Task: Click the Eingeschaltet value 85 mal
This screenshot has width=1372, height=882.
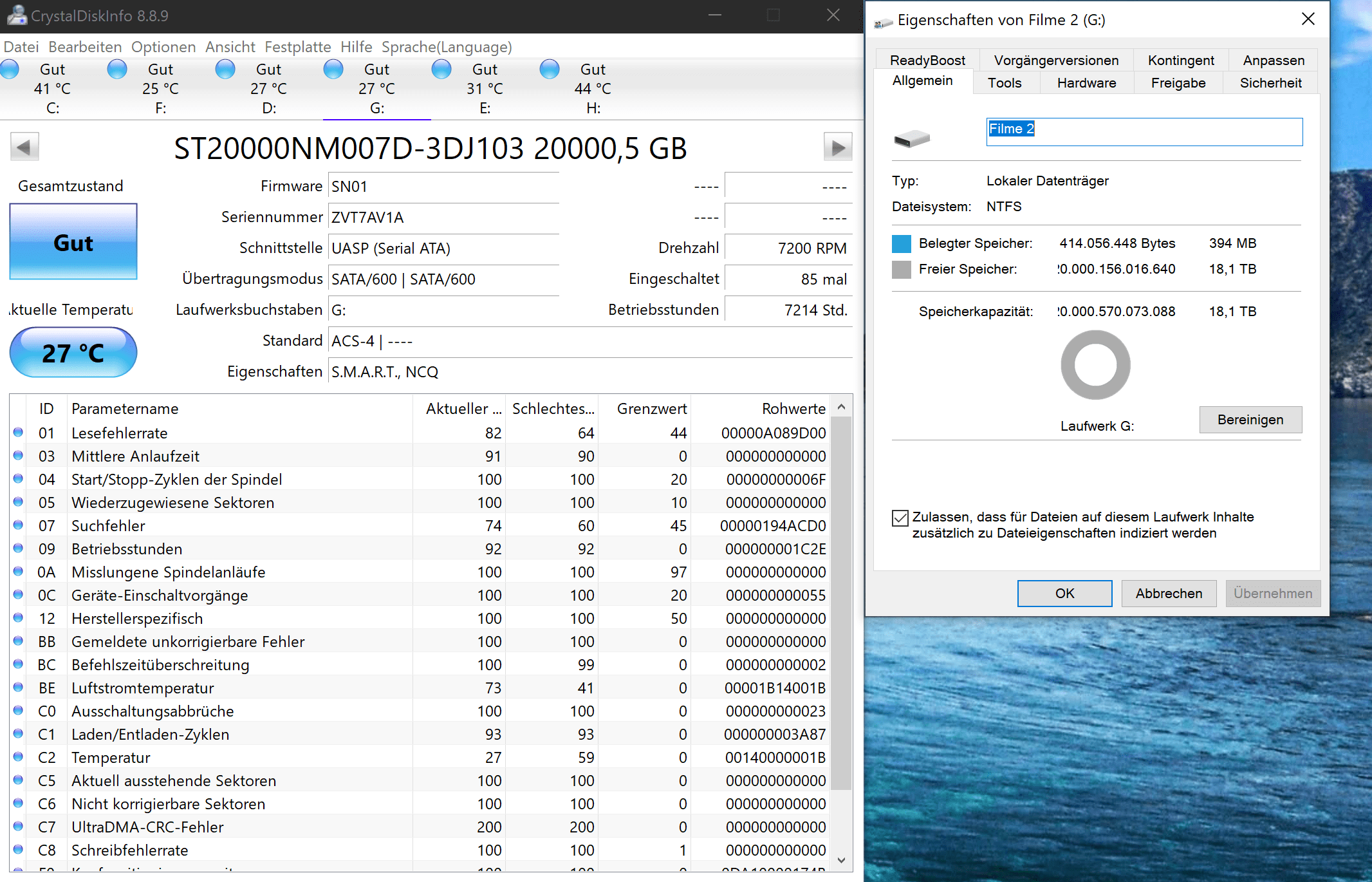Action: point(788,279)
